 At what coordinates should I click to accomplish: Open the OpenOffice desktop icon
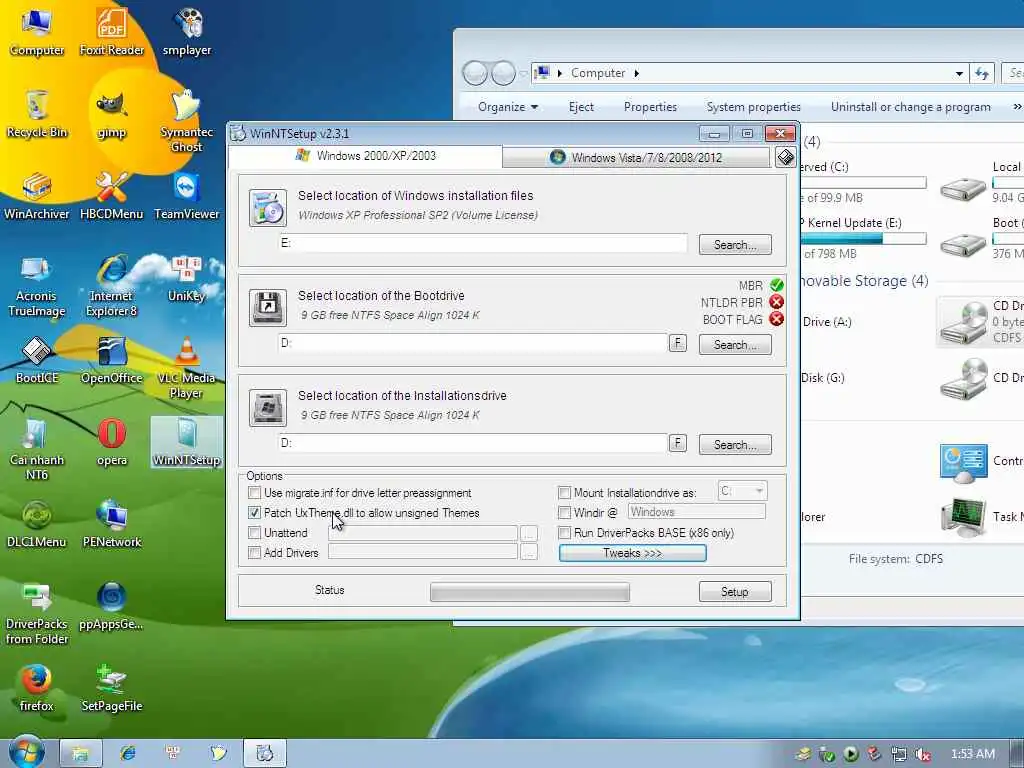pos(112,360)
